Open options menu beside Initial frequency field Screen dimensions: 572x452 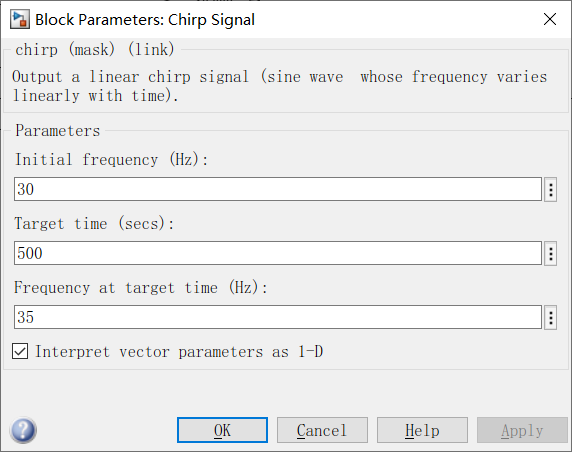pyautogui.click(x=550, y=189)
